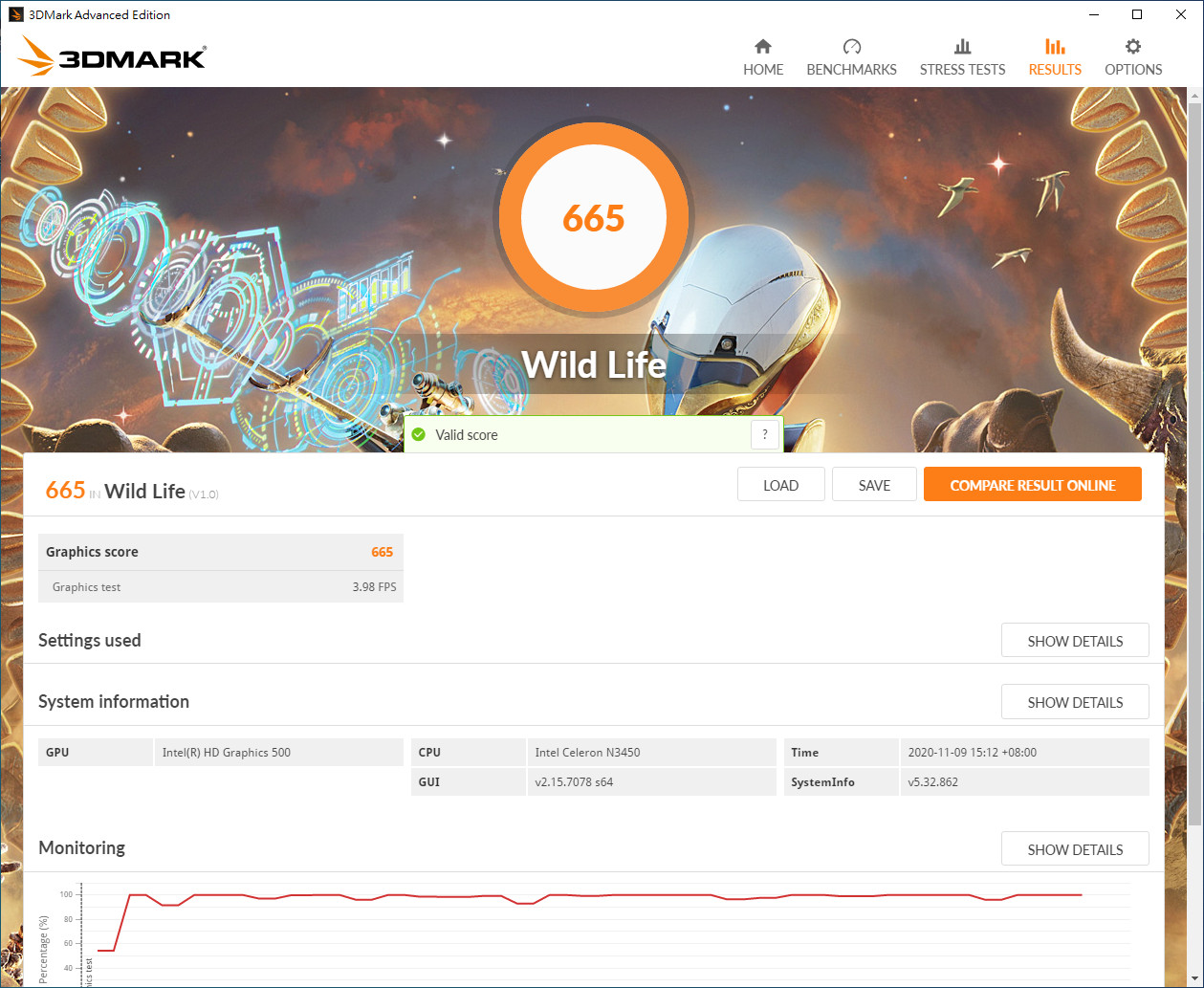Click Compare Result Online button
This screenshot has width=1204, height=988.
point(1032,485)
